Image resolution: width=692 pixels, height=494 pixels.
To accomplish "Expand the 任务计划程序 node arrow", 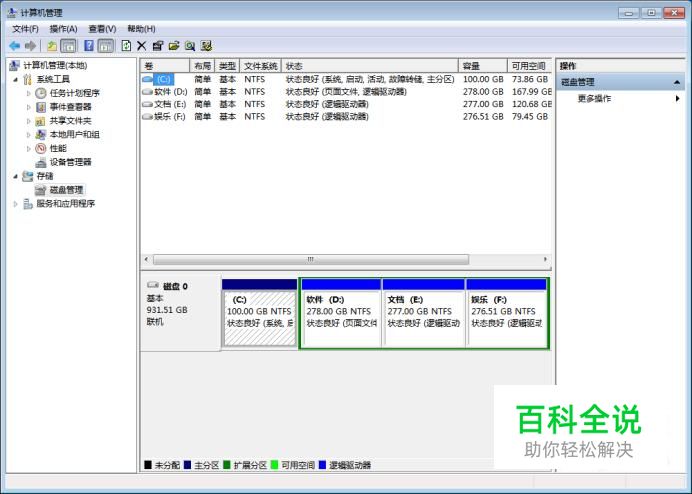I will pyautogui.click(x=29, y=94).
